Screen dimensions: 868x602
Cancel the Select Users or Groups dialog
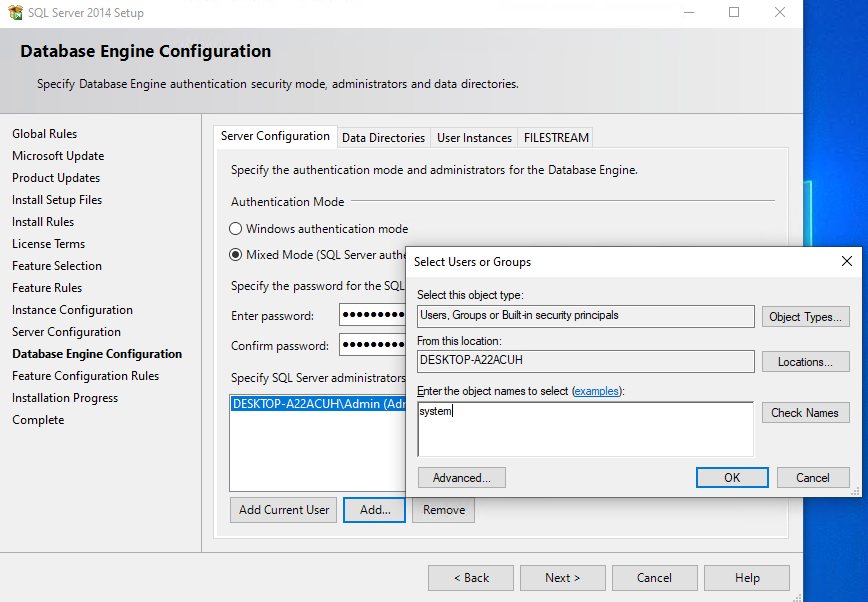[813, 477]
